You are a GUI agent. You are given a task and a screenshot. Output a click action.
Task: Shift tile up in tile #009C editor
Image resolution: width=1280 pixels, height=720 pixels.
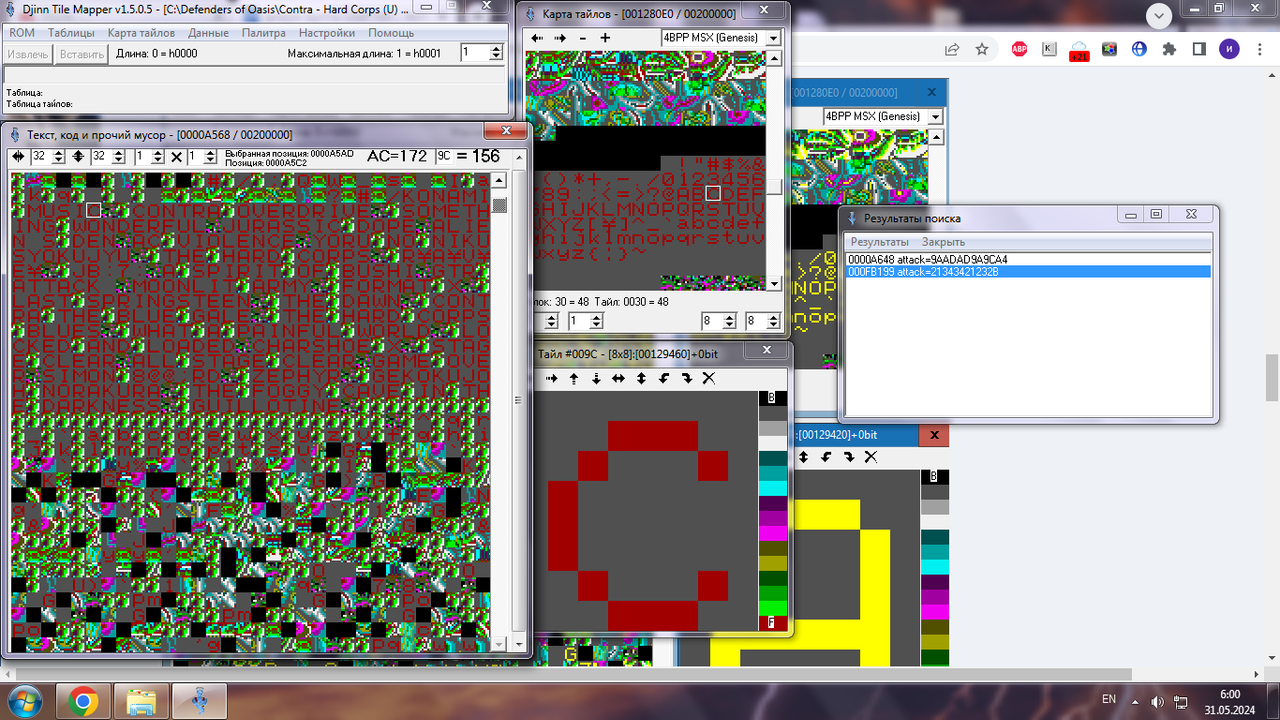coord(574,378)
